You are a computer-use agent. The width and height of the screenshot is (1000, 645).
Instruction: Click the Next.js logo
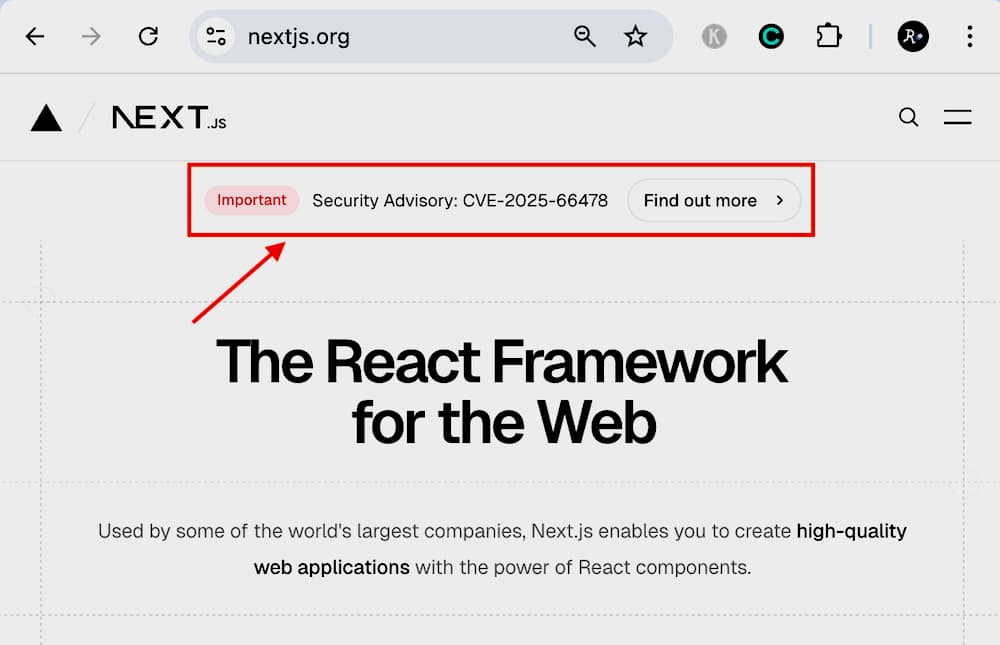(169, 118)
